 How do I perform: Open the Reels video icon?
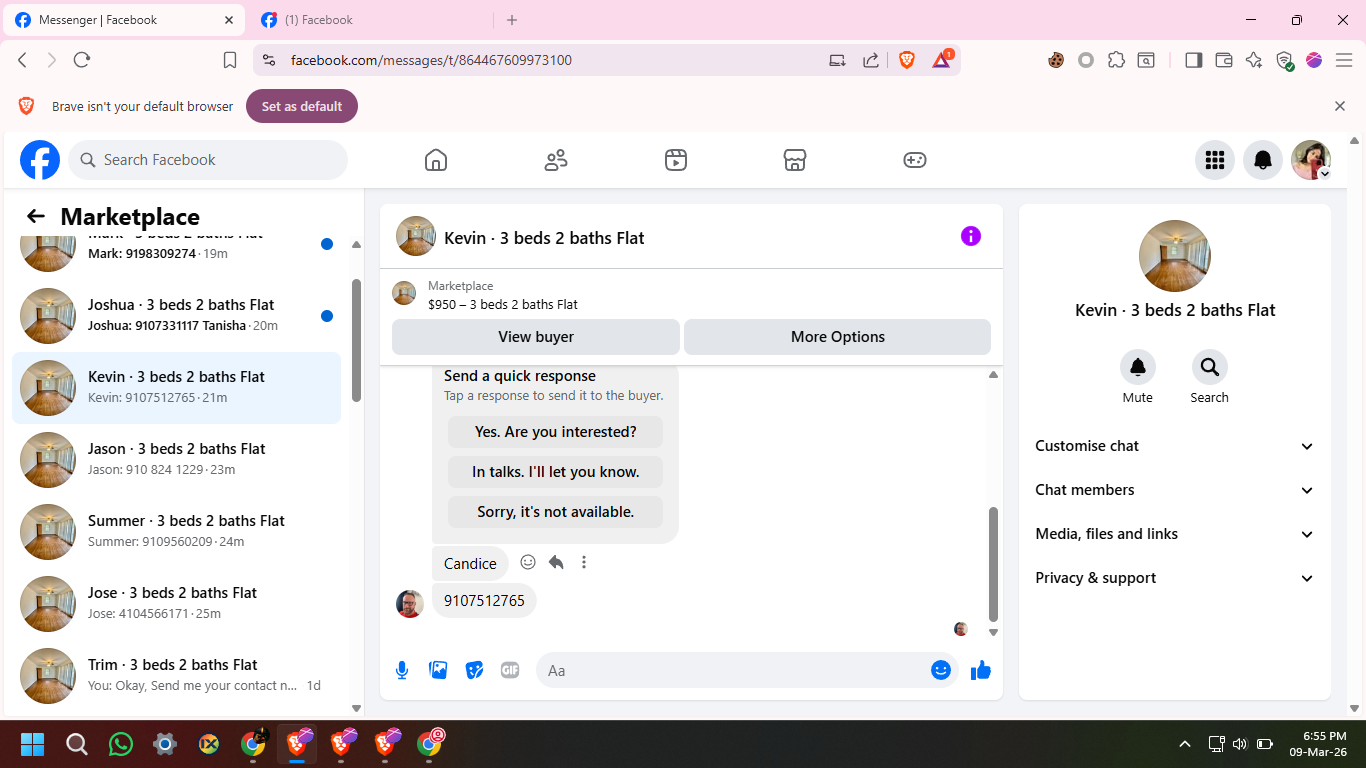(676, 160)
